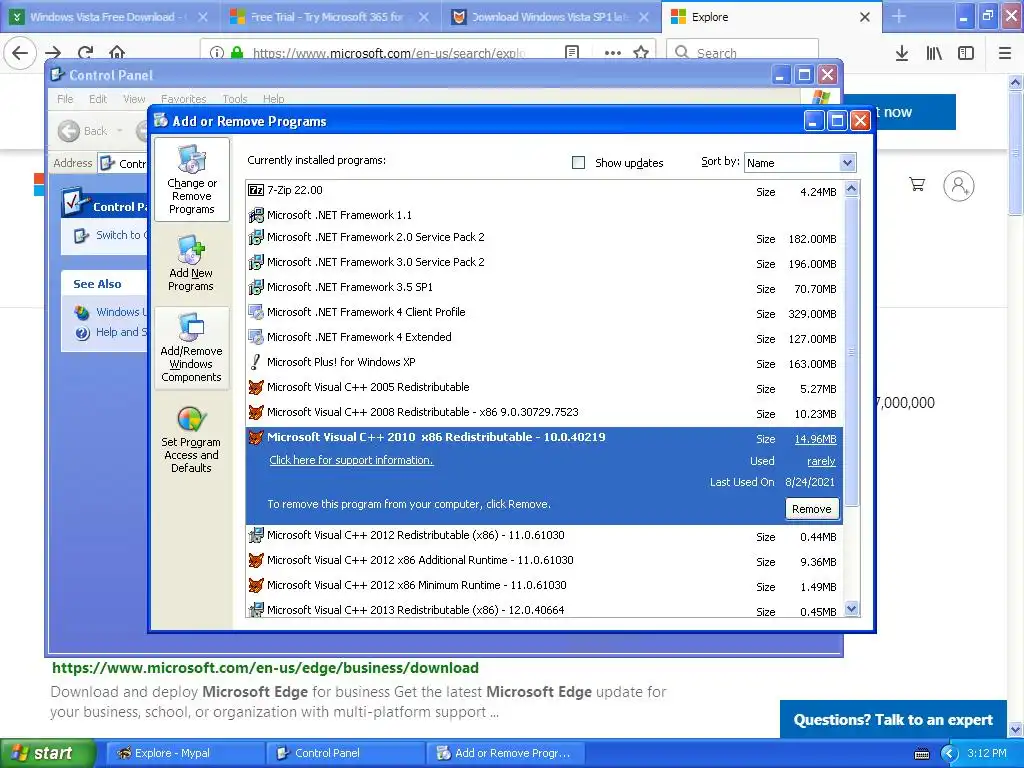This screenshot has height=768, width=1024.
Task: Open Tools menu in Control Panel
Action: 234,99
